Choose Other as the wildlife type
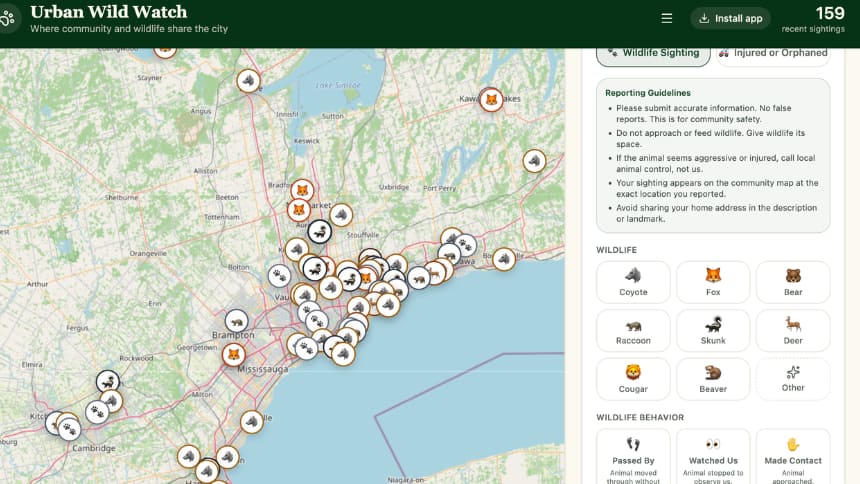The image size is (860, 484). 793,379
